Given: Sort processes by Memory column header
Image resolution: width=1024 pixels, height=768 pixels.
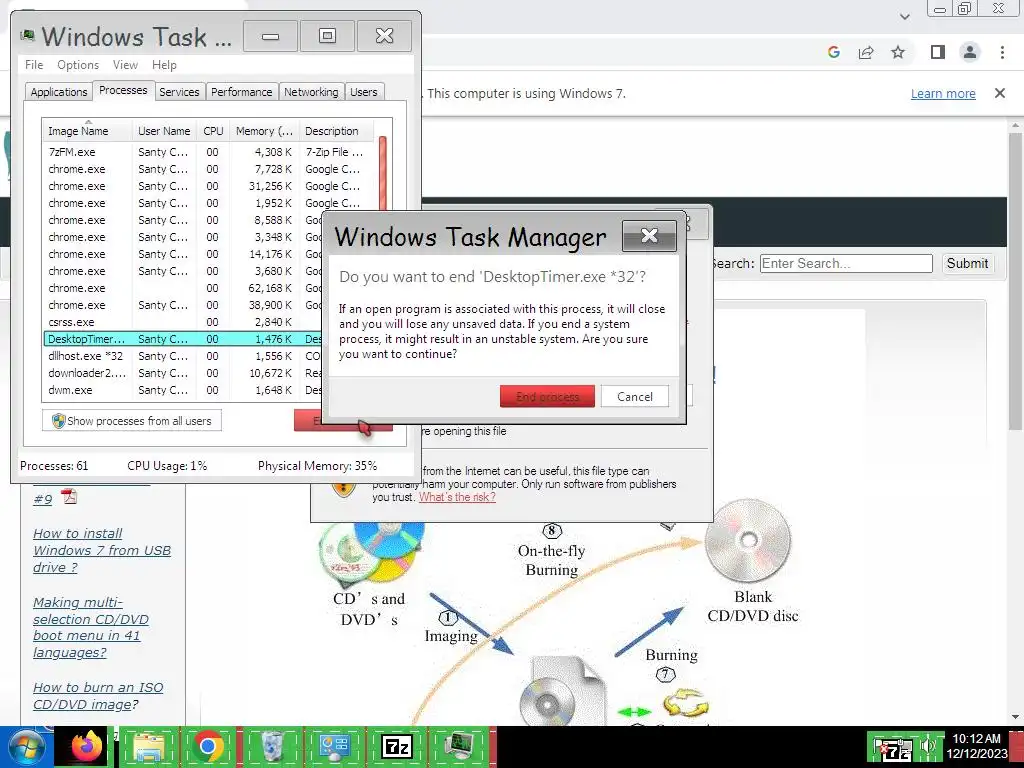Looking at the screenshot, I should [x=264, y=131].
